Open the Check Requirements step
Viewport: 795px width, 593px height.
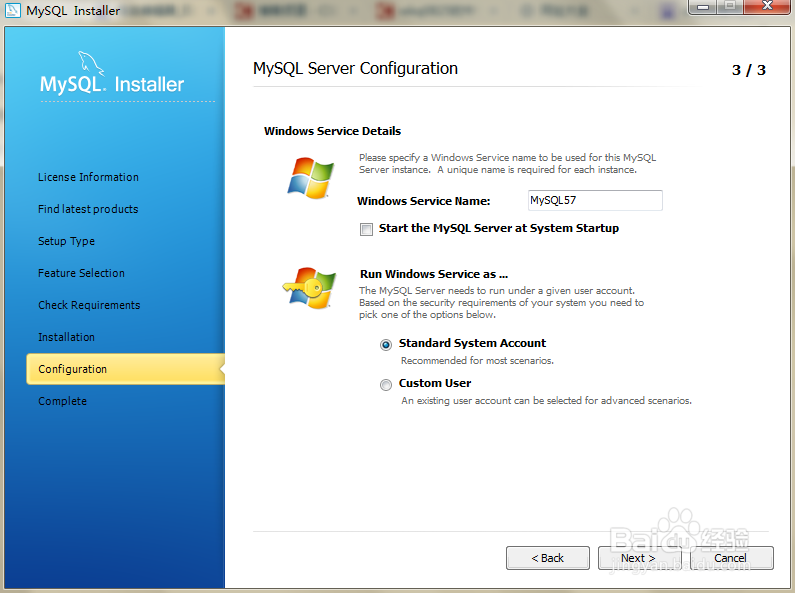coord(89,305)
